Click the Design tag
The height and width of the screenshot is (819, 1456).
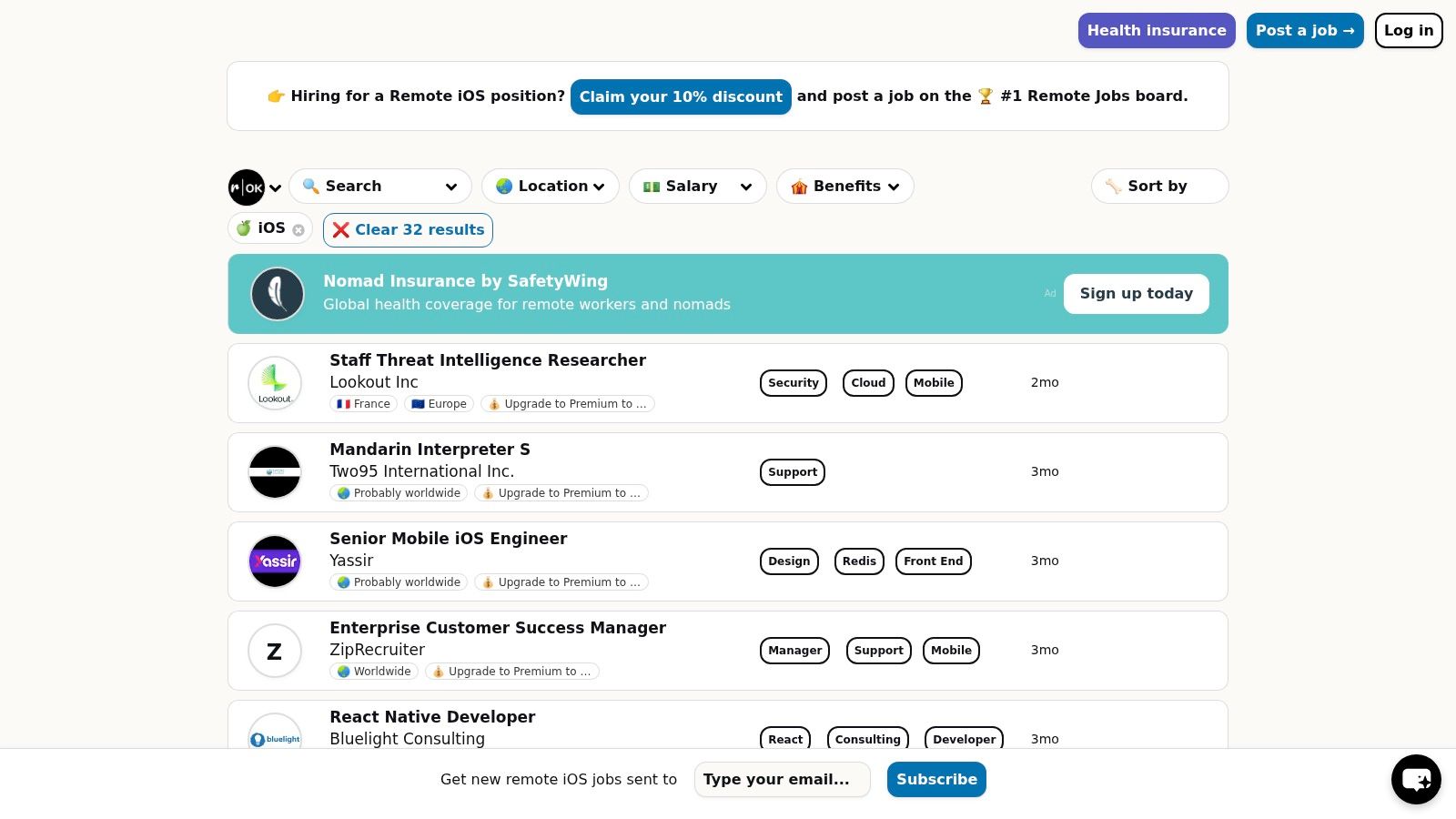tap(789, 561)
